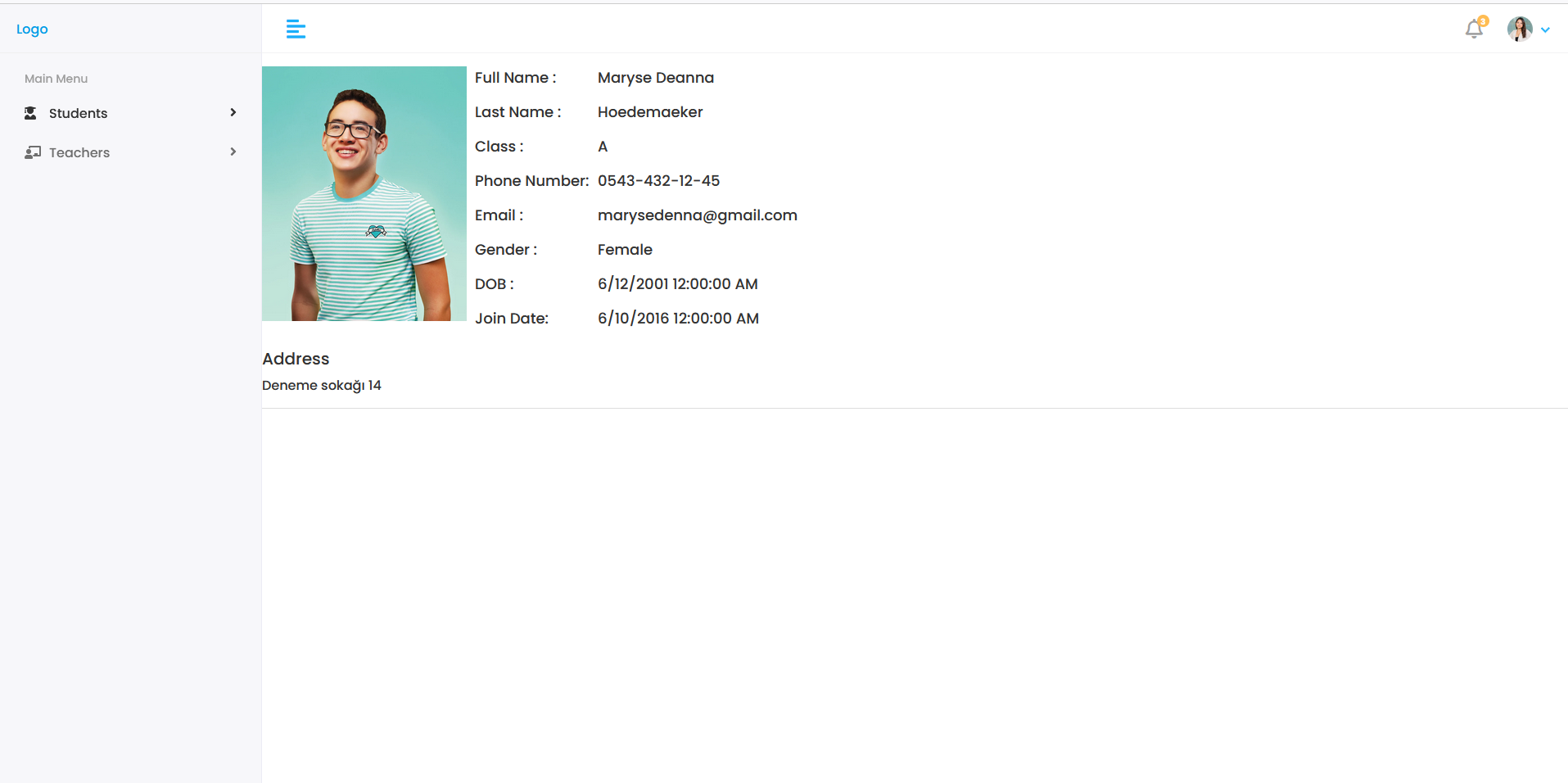Select Students in the Main Menu
This screenshot has height=783, width=1568.
(x=78, y=112)
